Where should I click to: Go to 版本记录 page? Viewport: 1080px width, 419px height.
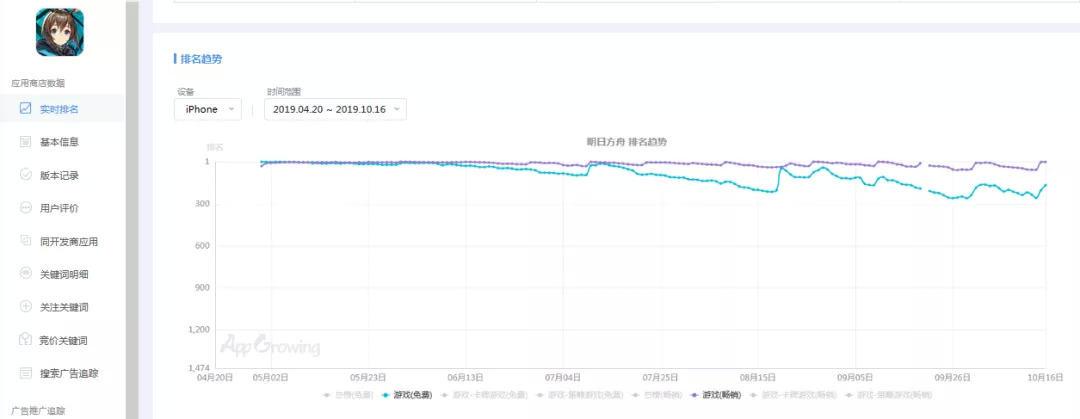pos(60,175)
